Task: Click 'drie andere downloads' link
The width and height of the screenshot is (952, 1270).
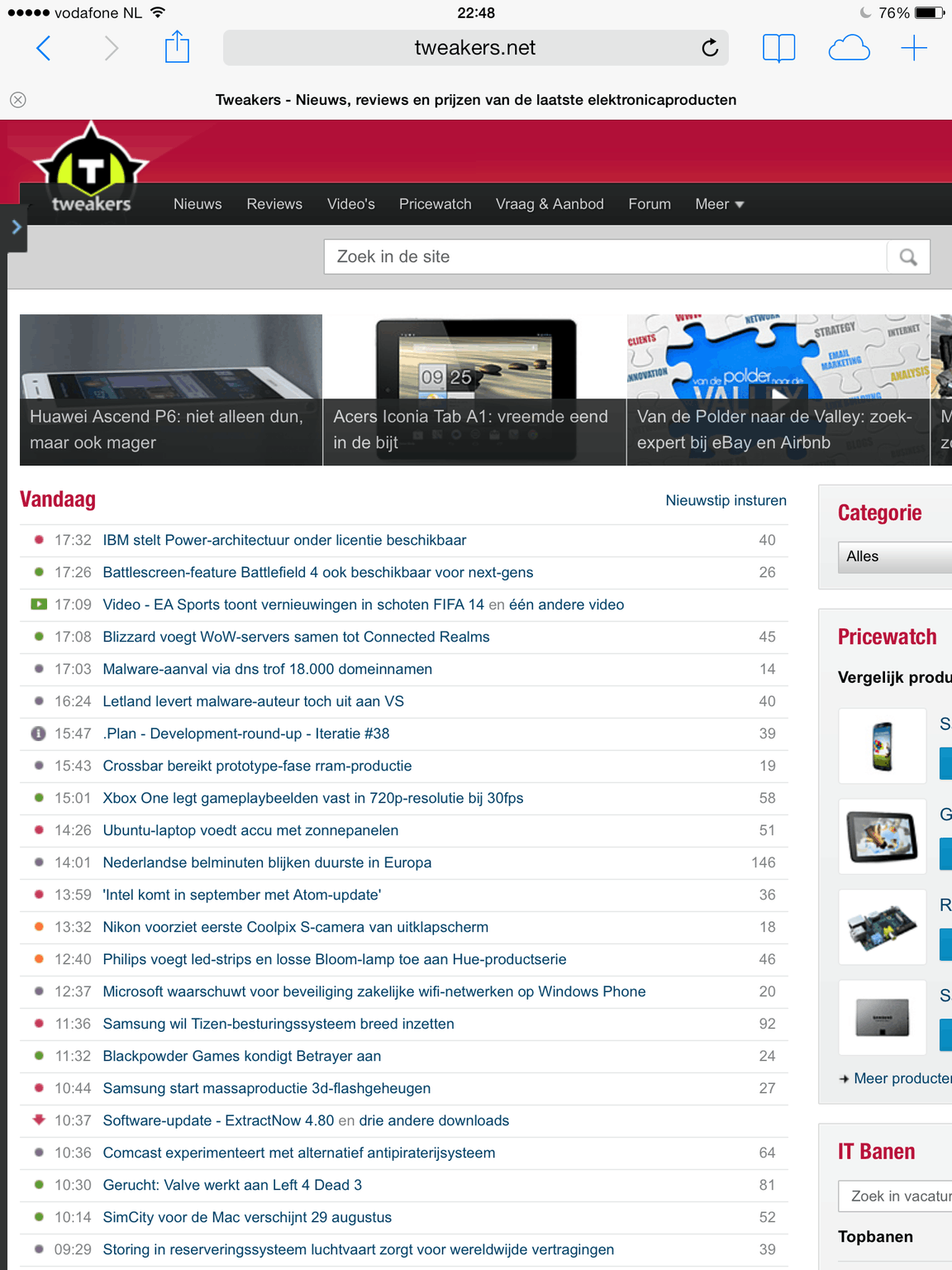Action: point(434,1120)
